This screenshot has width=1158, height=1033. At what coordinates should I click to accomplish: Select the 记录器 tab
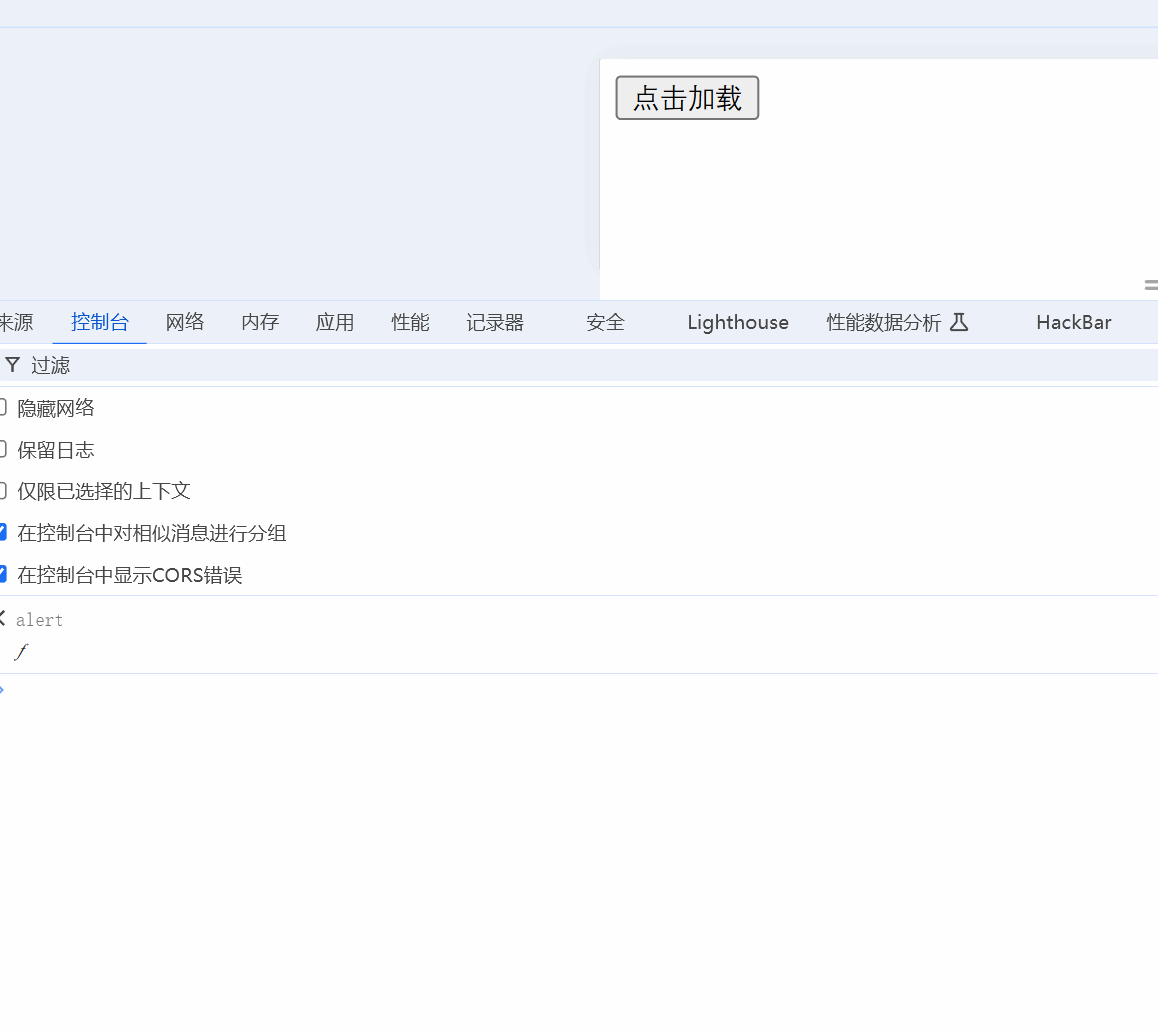pos(494,322)
